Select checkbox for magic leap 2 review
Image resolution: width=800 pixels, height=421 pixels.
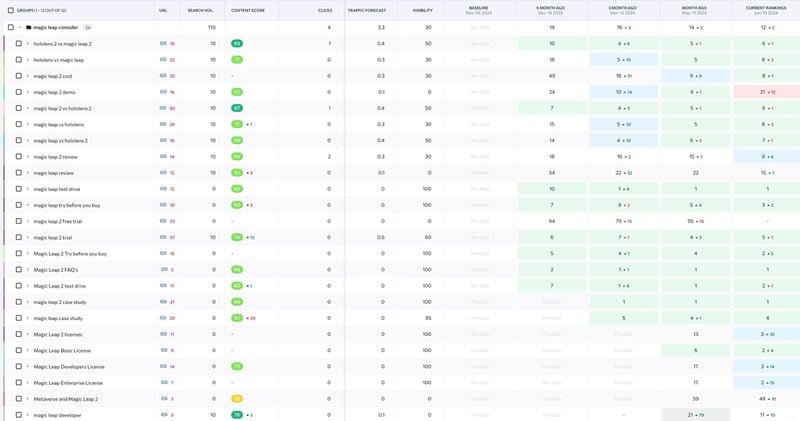19,157
